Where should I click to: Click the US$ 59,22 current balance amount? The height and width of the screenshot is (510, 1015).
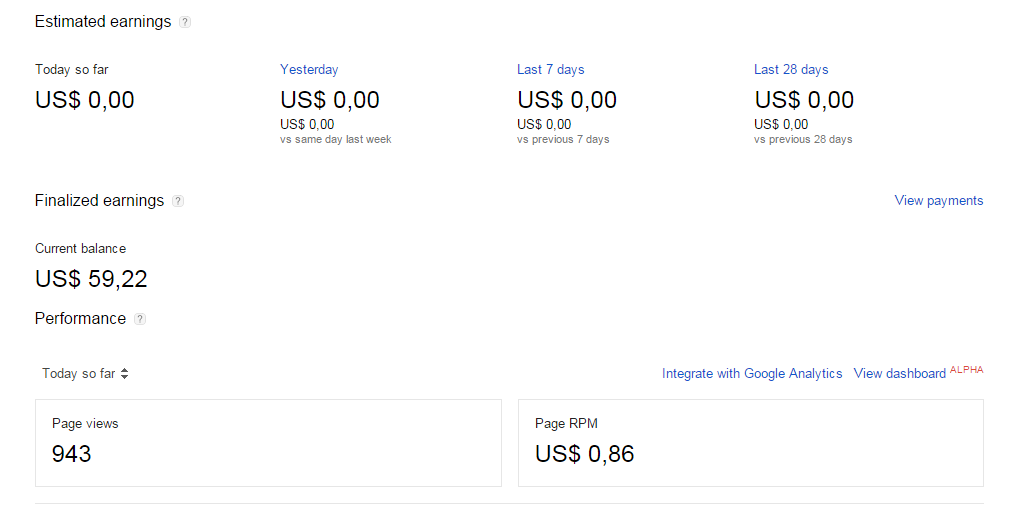(91, 279)
